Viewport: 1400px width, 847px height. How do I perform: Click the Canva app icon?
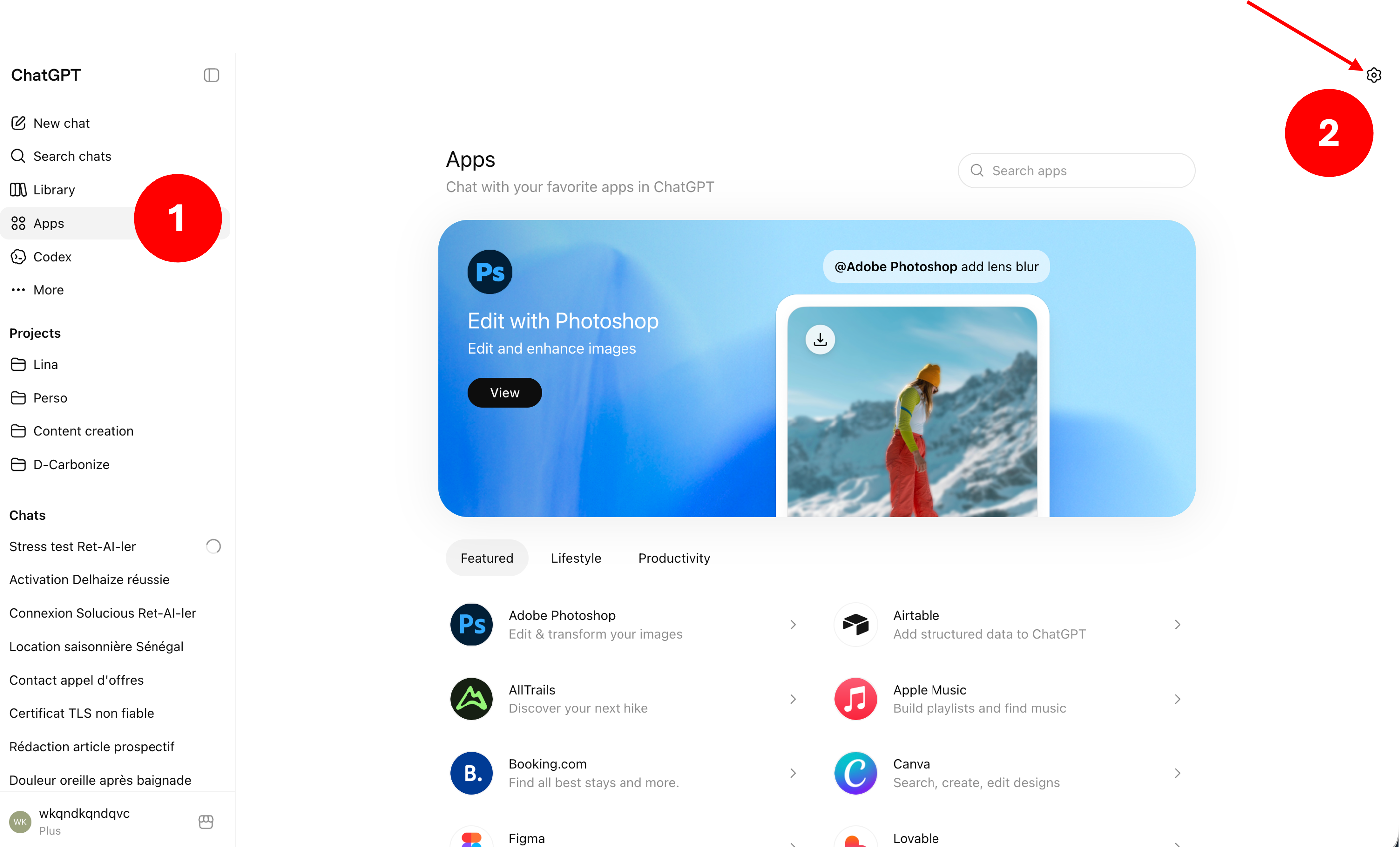click(x=855, y=773)
